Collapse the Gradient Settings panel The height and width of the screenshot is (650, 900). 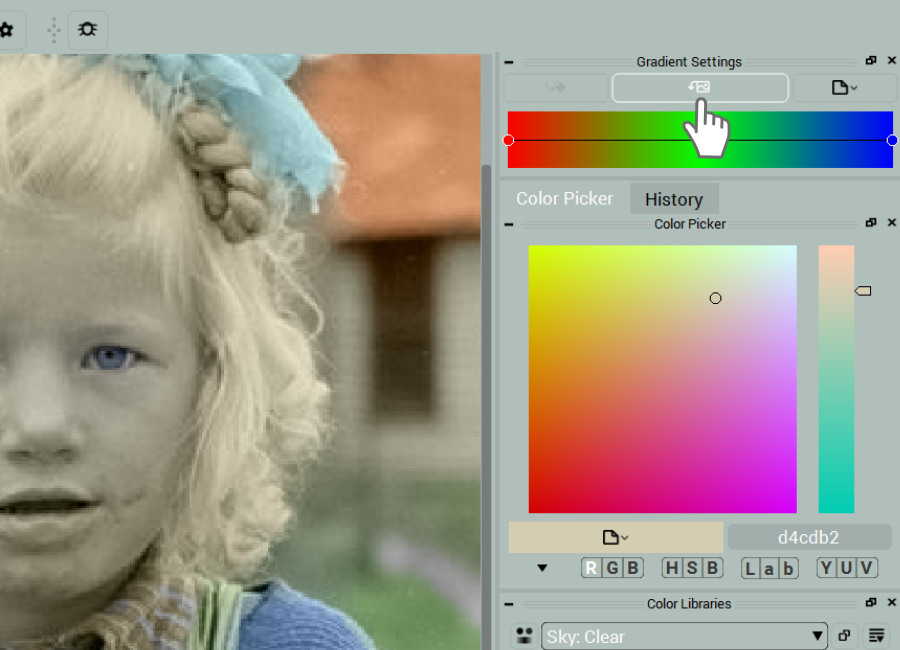509,62
